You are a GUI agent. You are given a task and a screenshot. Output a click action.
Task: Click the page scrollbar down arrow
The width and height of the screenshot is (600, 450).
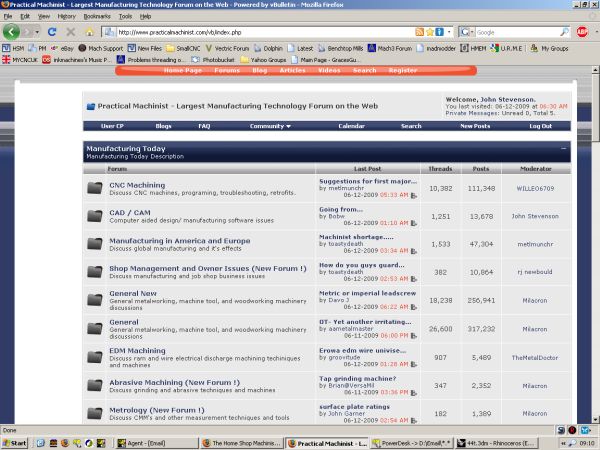(x=595, y=420)
